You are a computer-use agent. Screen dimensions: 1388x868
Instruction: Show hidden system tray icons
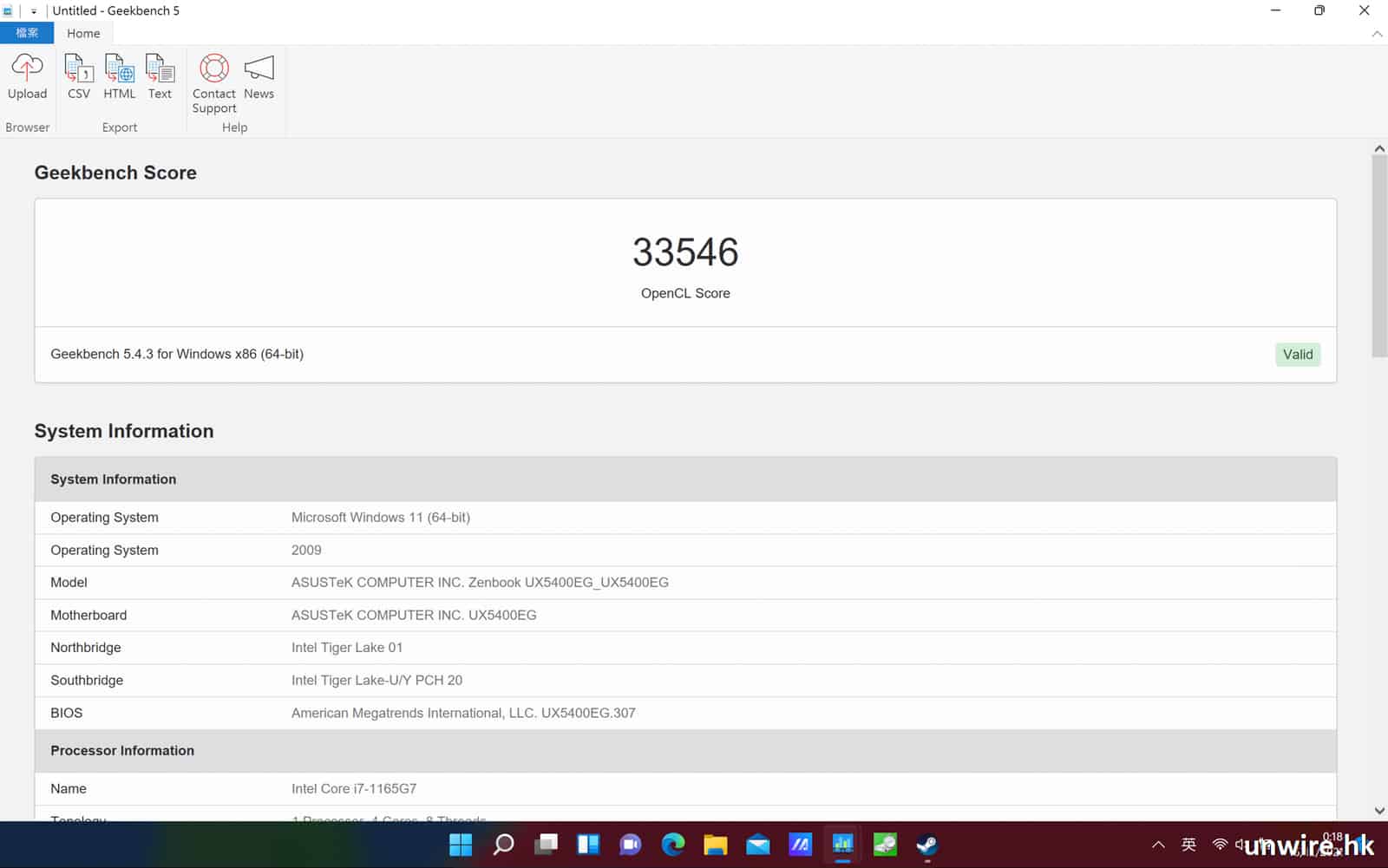pyautogui.click(x=1158, y=845)
